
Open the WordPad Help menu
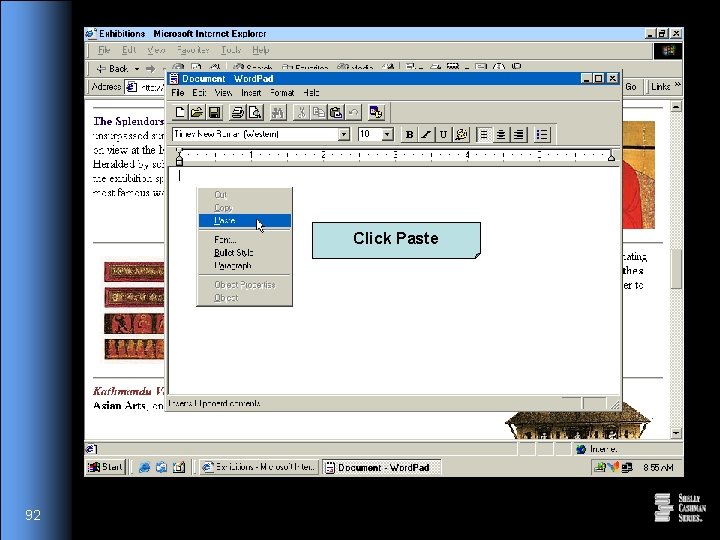coord(311,93)
